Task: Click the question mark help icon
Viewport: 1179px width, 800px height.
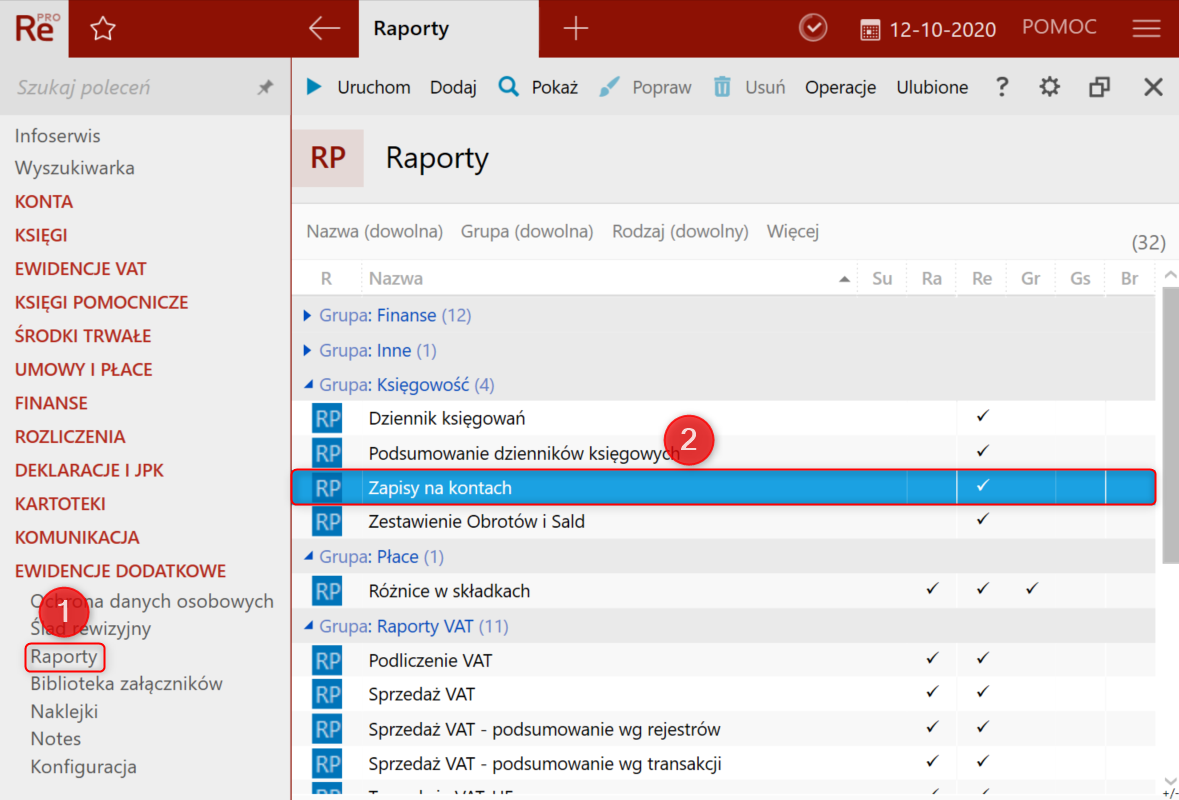Action: coord(1002,87)
